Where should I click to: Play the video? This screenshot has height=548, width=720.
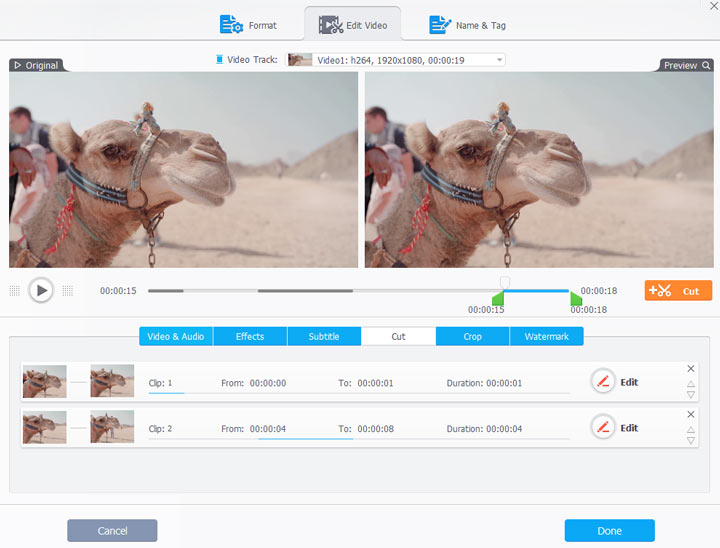pyautogui.click(x=41, y=290)
